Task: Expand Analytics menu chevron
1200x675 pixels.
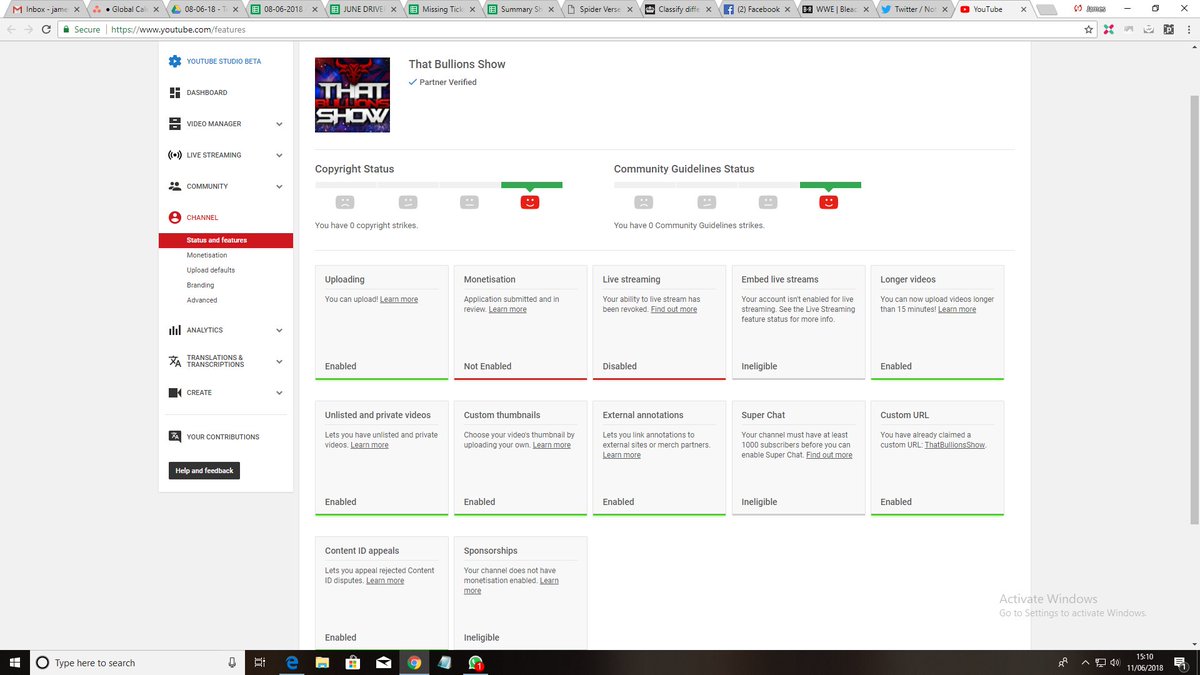Action: point(279,330)
